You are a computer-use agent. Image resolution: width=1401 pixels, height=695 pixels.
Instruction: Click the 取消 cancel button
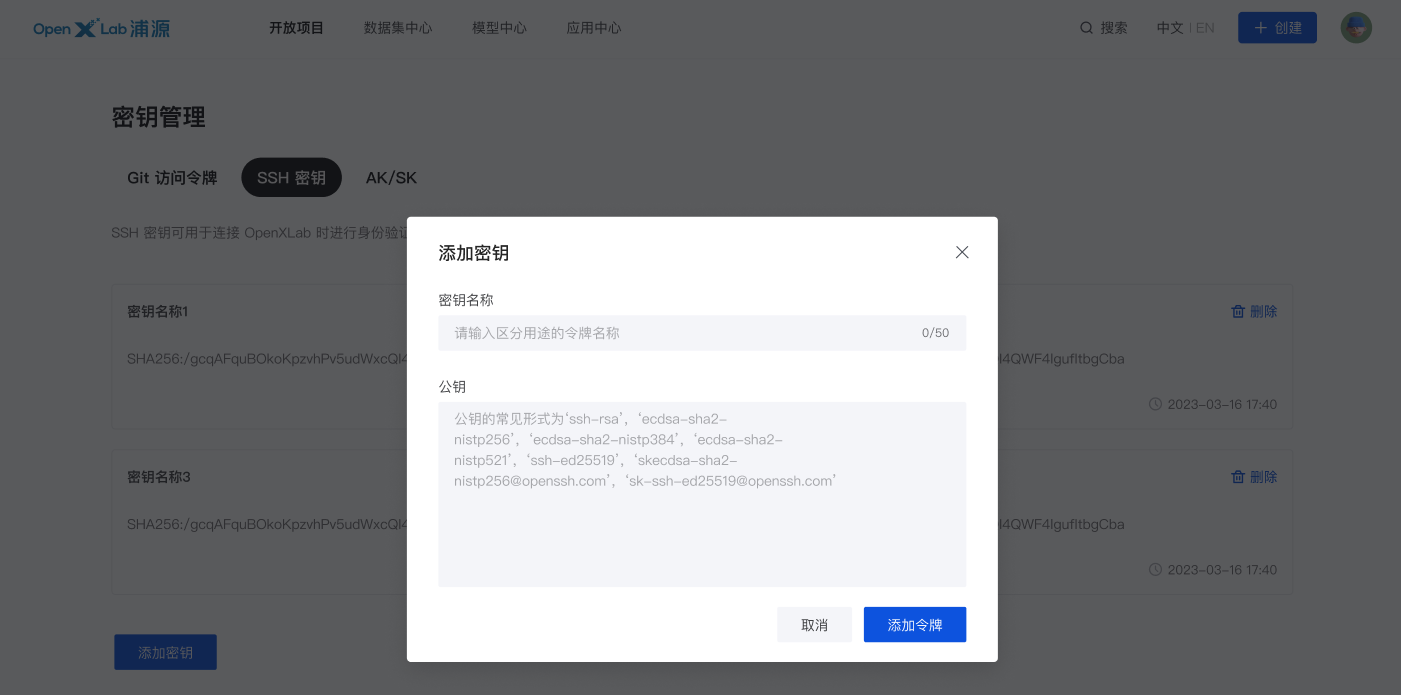point(814,624)
